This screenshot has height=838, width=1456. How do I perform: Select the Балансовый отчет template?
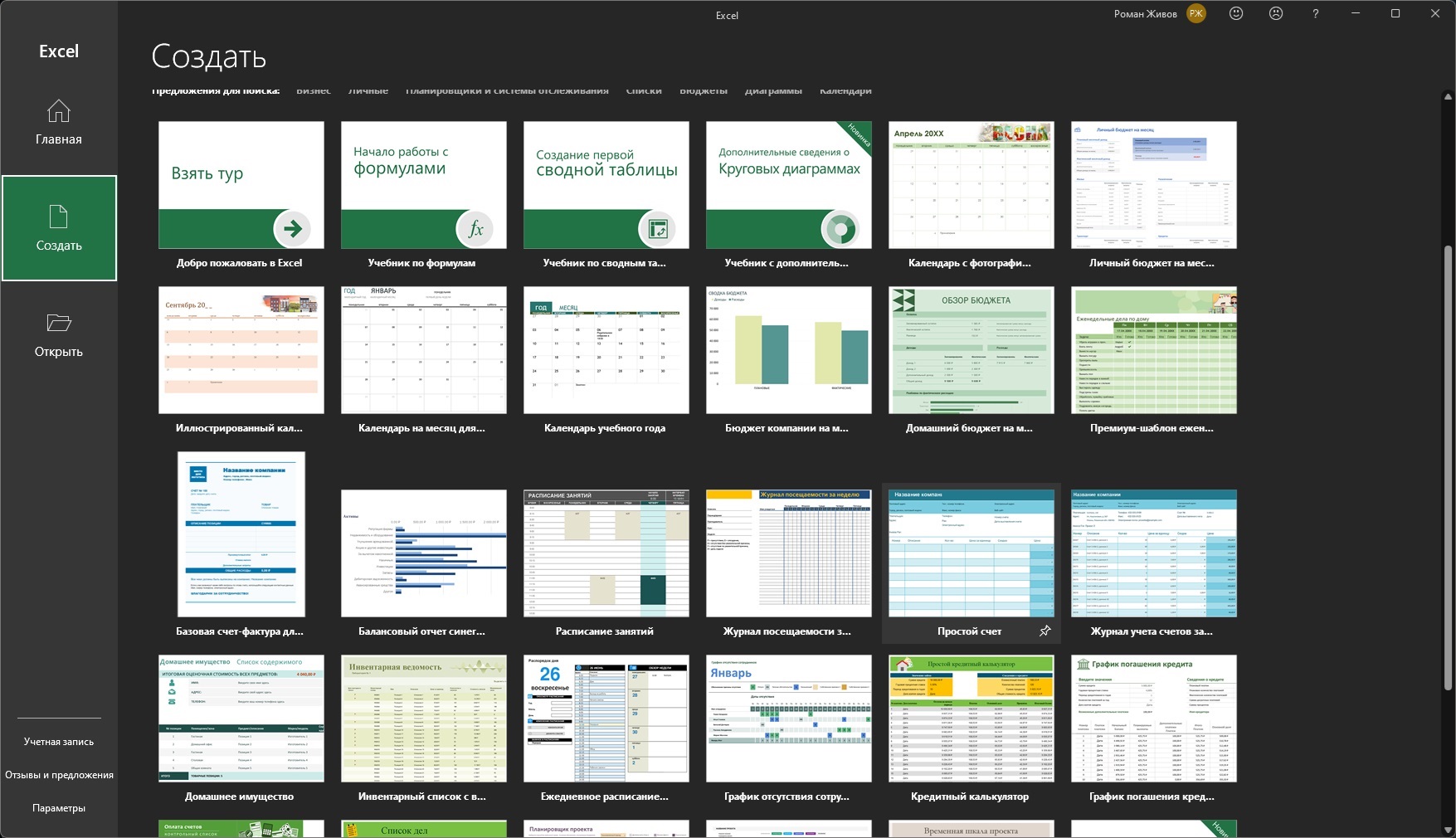(424, 553)
